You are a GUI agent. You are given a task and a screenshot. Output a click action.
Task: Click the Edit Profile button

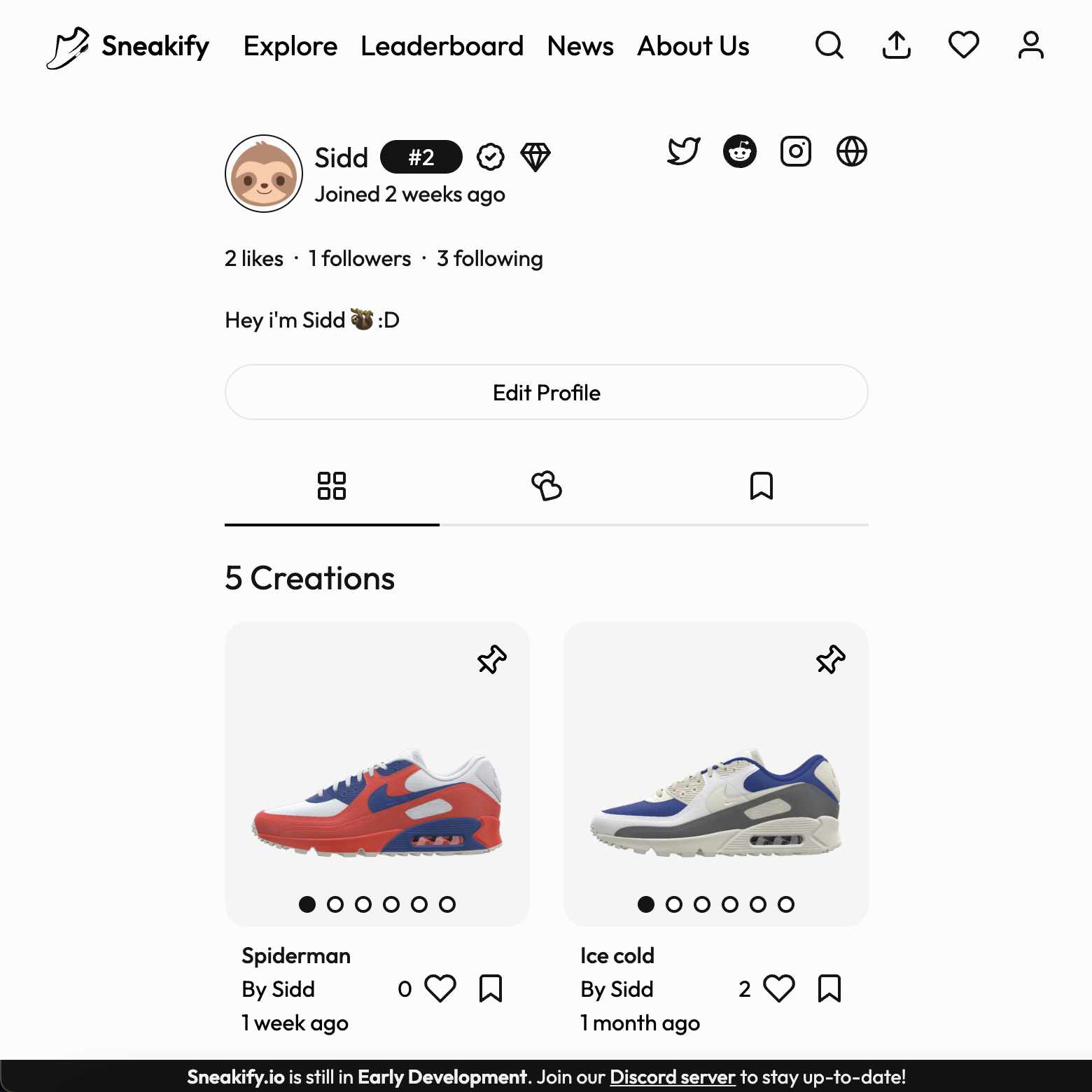click(547, 392)
